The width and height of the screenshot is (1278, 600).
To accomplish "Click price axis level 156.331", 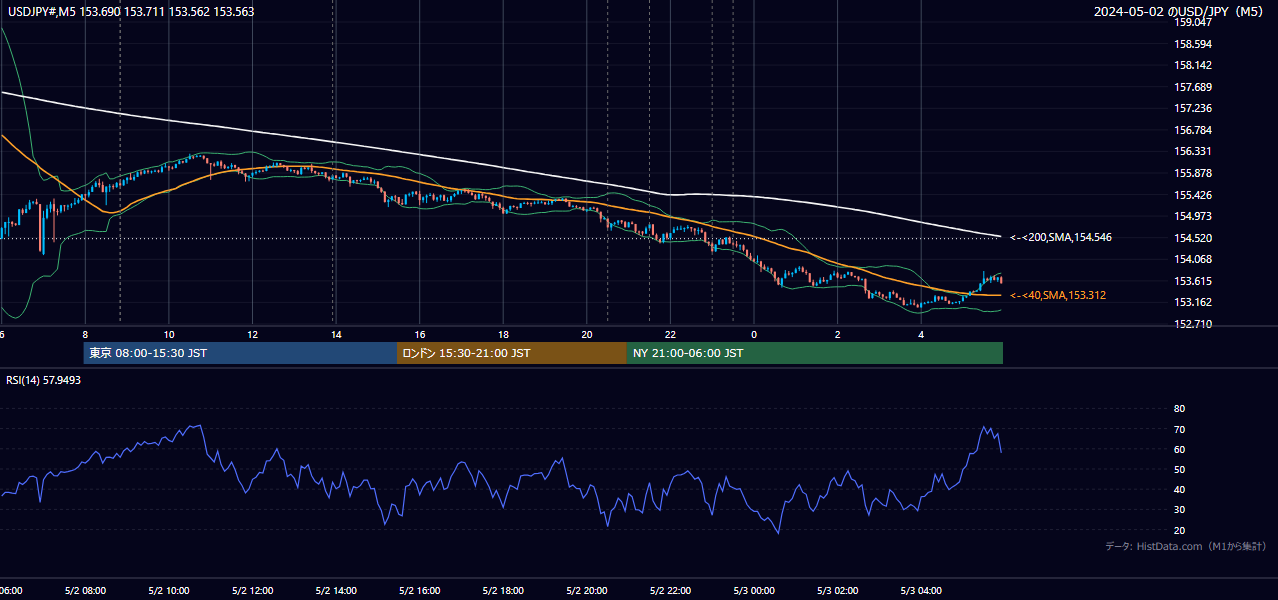I will [x=1194, y=152].
